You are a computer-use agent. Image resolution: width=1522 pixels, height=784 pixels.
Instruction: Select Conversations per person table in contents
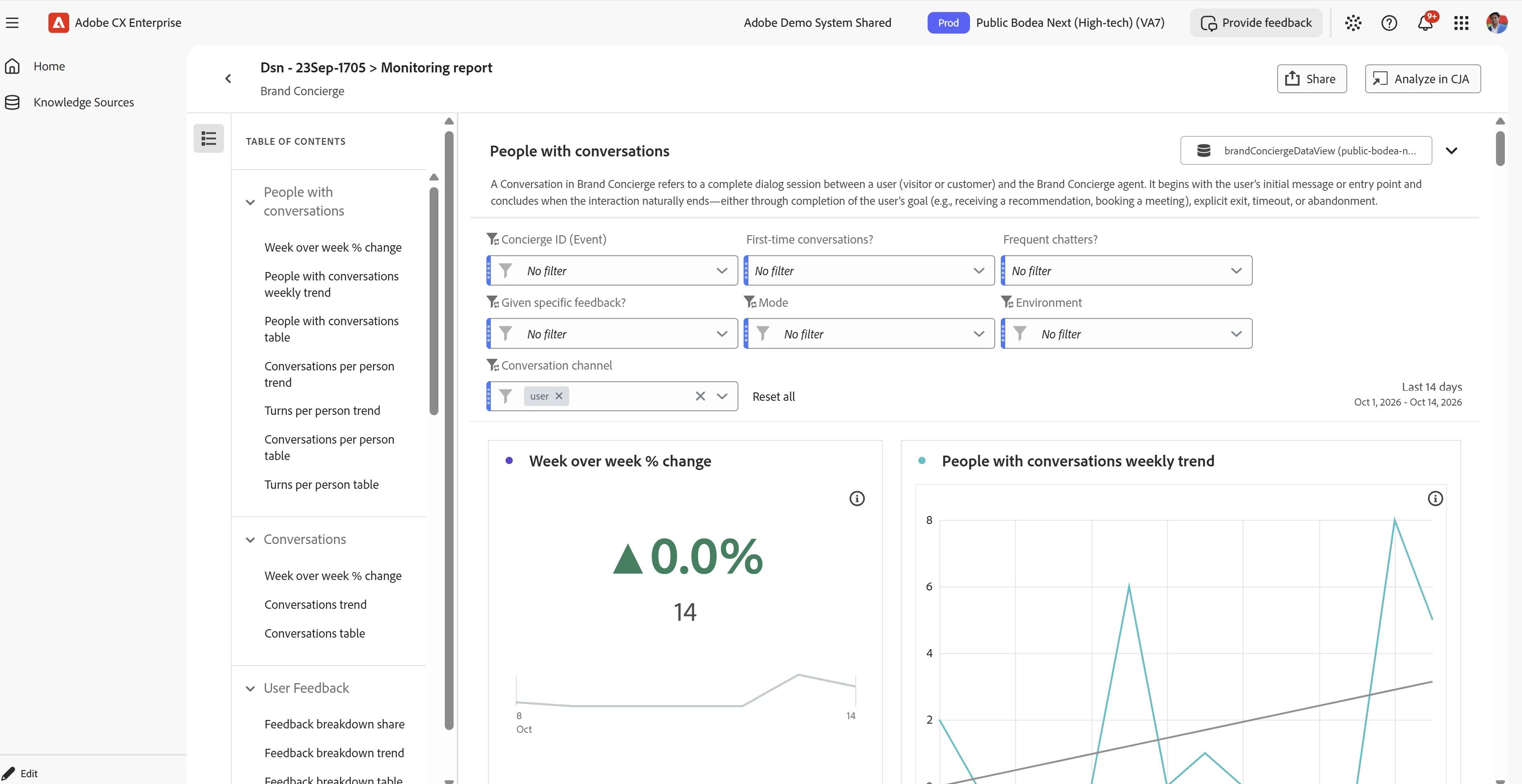(x=329, y=447)
